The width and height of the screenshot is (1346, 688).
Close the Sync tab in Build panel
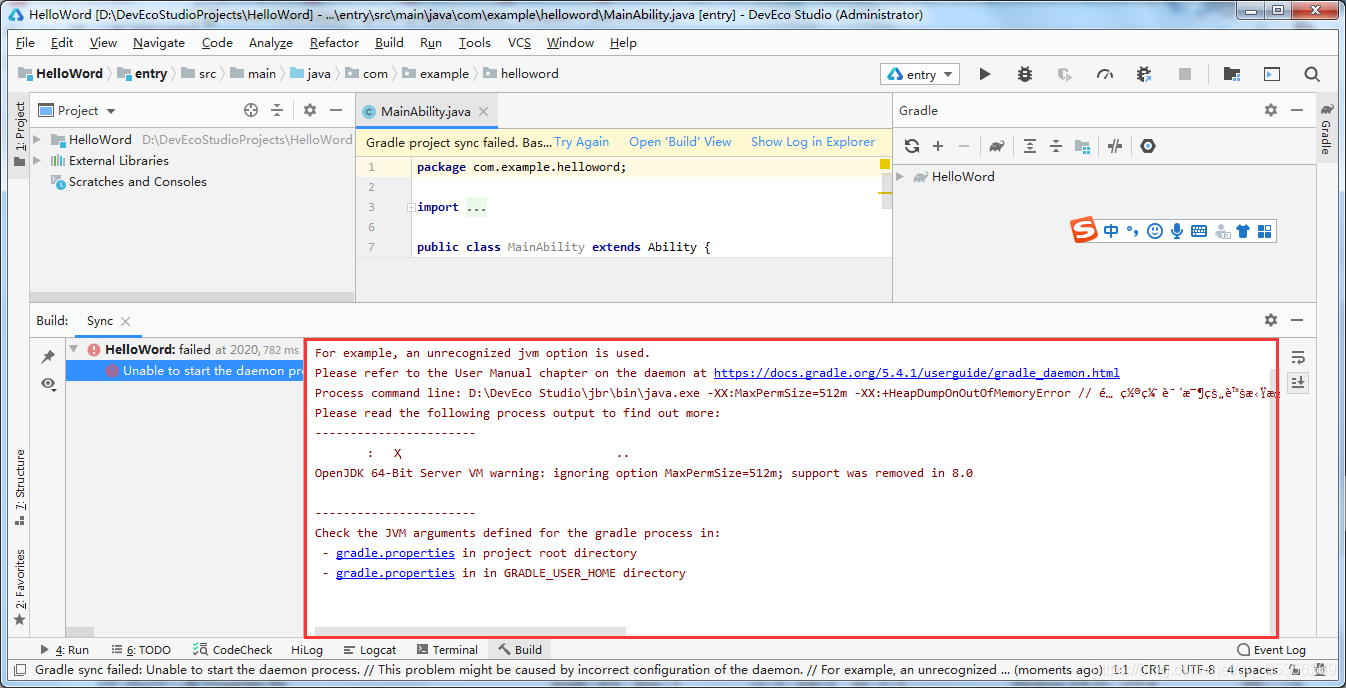pos(125,321)
